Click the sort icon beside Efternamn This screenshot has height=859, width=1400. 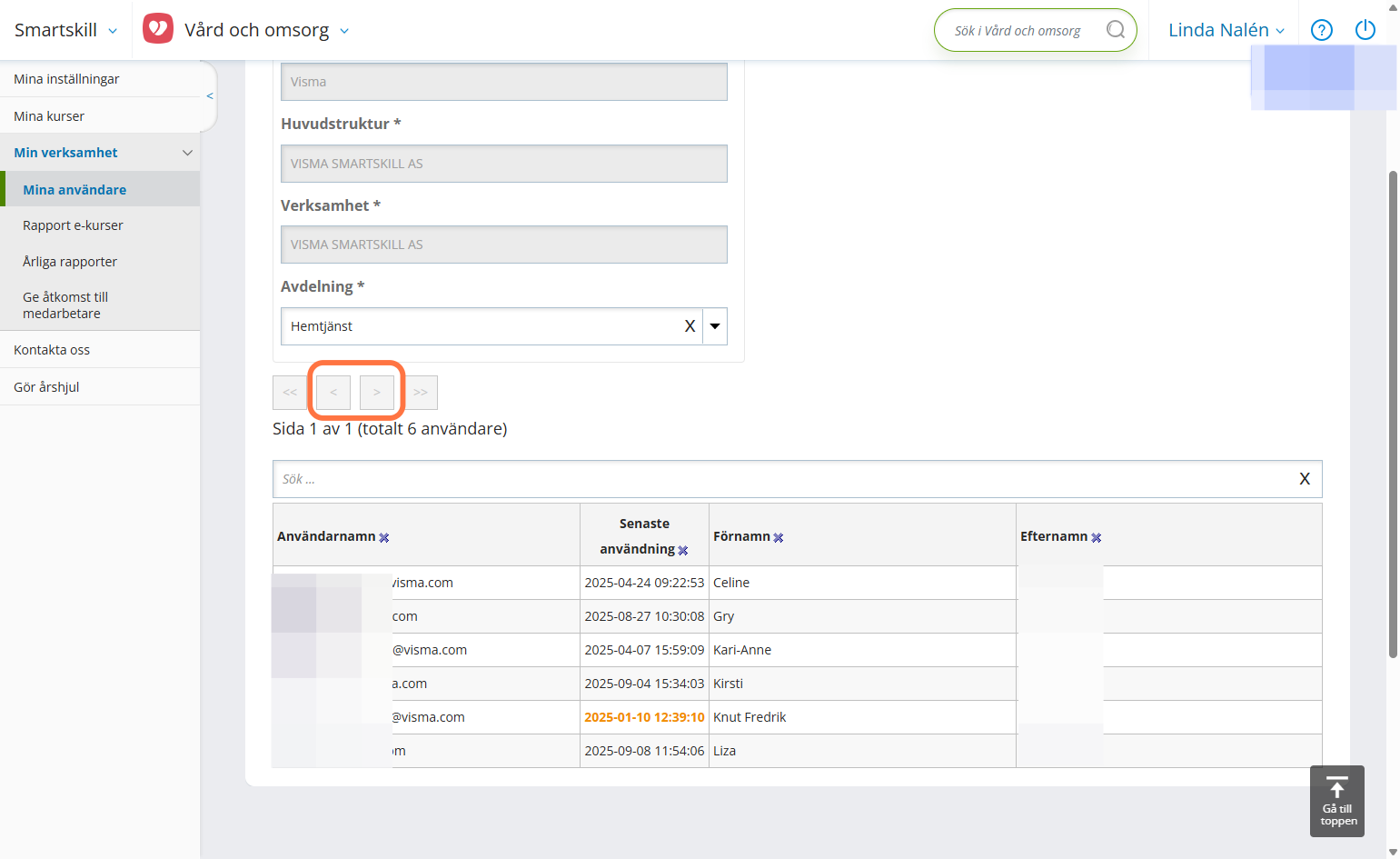click(x=1097, y=537)
